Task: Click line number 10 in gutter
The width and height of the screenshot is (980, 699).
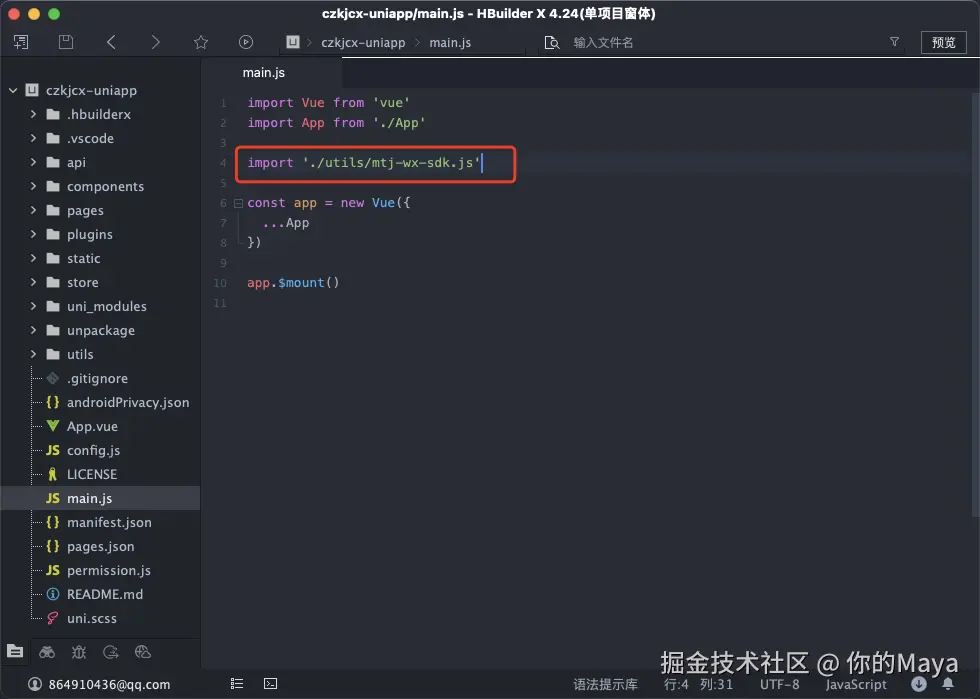Action: point(220,283)
